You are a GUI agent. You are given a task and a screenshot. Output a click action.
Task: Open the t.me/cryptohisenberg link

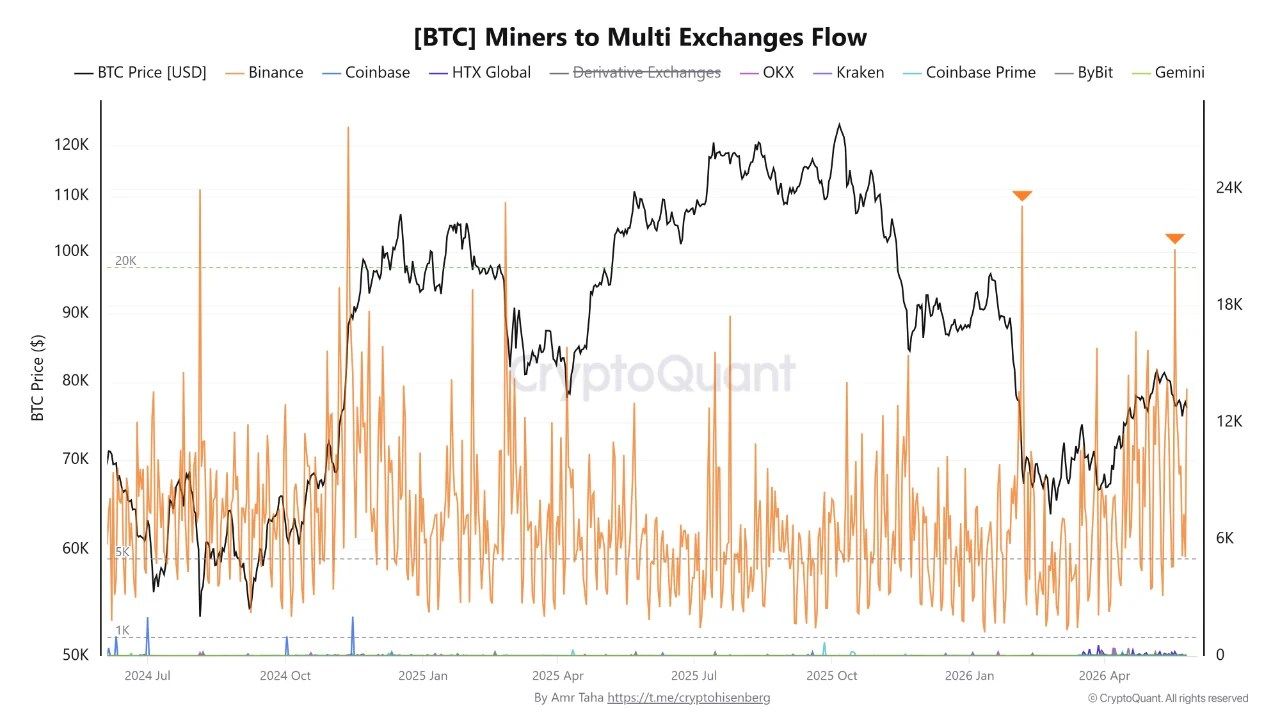(x=689, y=697)
